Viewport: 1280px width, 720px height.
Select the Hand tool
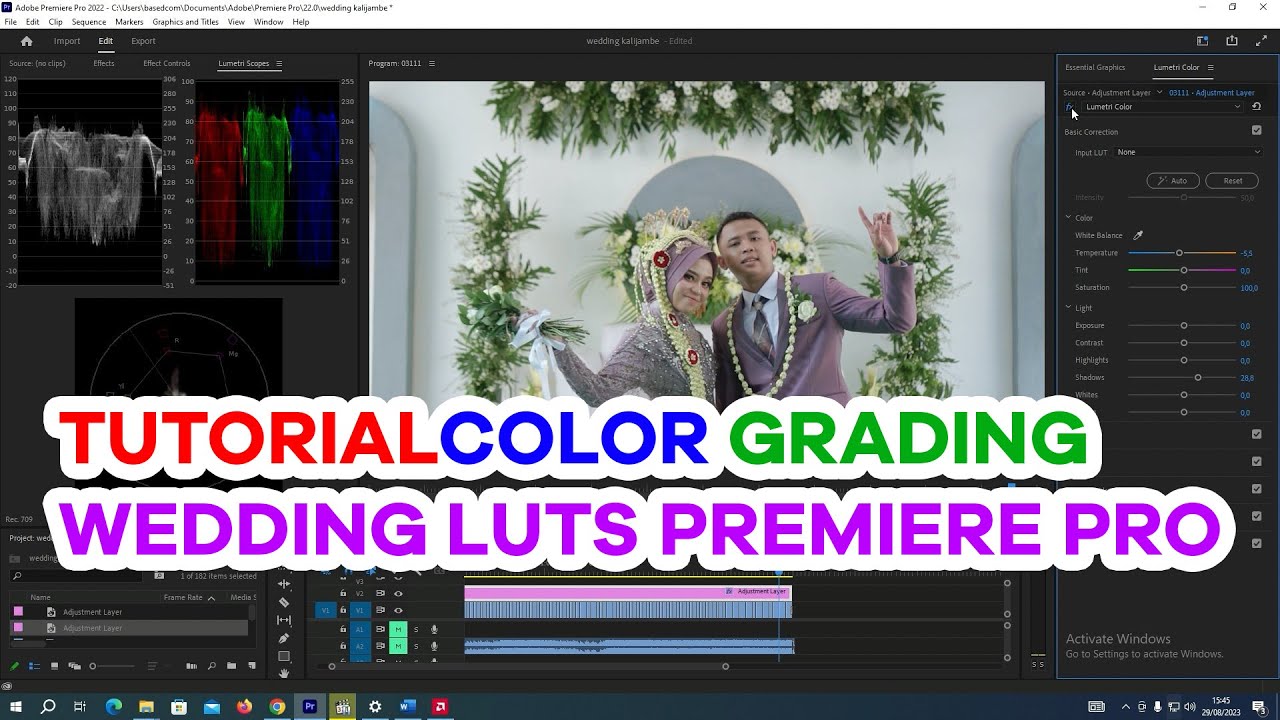pyautogui.click(x=284, y=673)
